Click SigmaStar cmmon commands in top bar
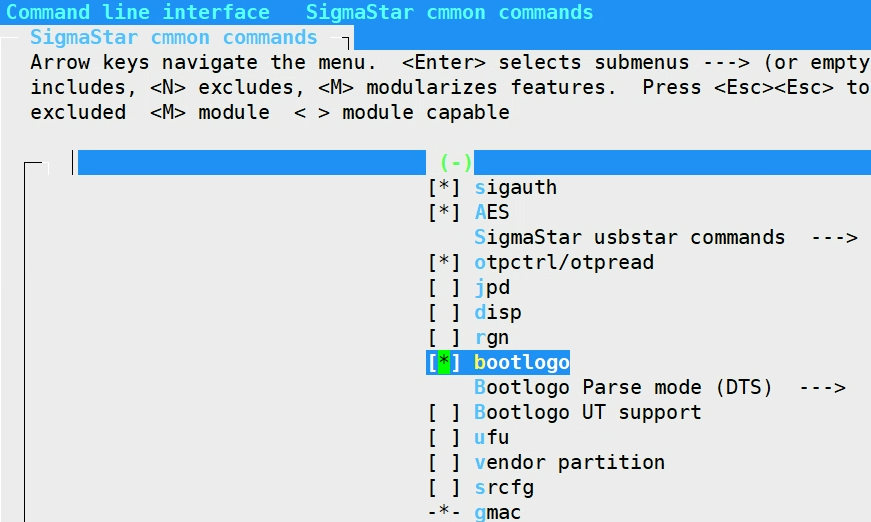871x522 pixels. tap(449, 13)
